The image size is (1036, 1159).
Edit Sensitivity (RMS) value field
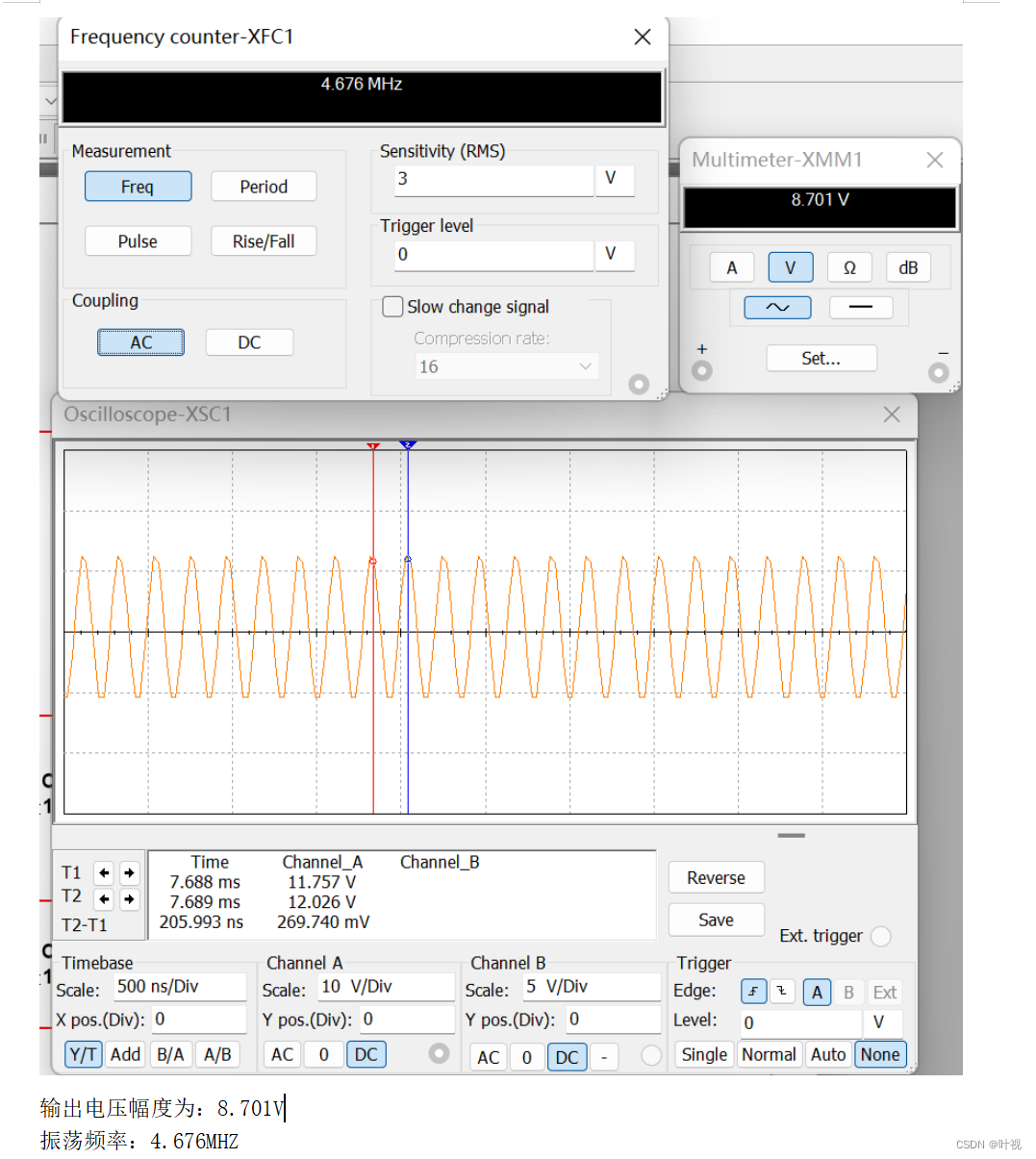click(493, 179)
